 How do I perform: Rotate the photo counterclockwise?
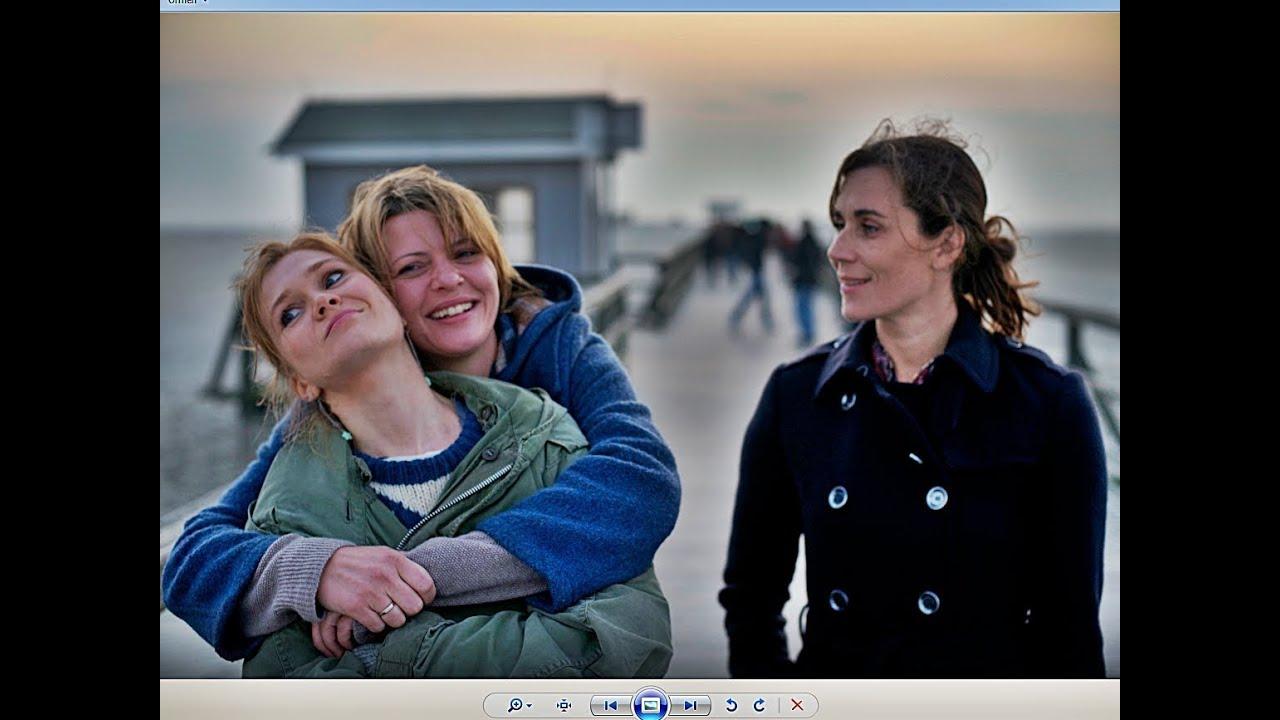pos(731,705)
